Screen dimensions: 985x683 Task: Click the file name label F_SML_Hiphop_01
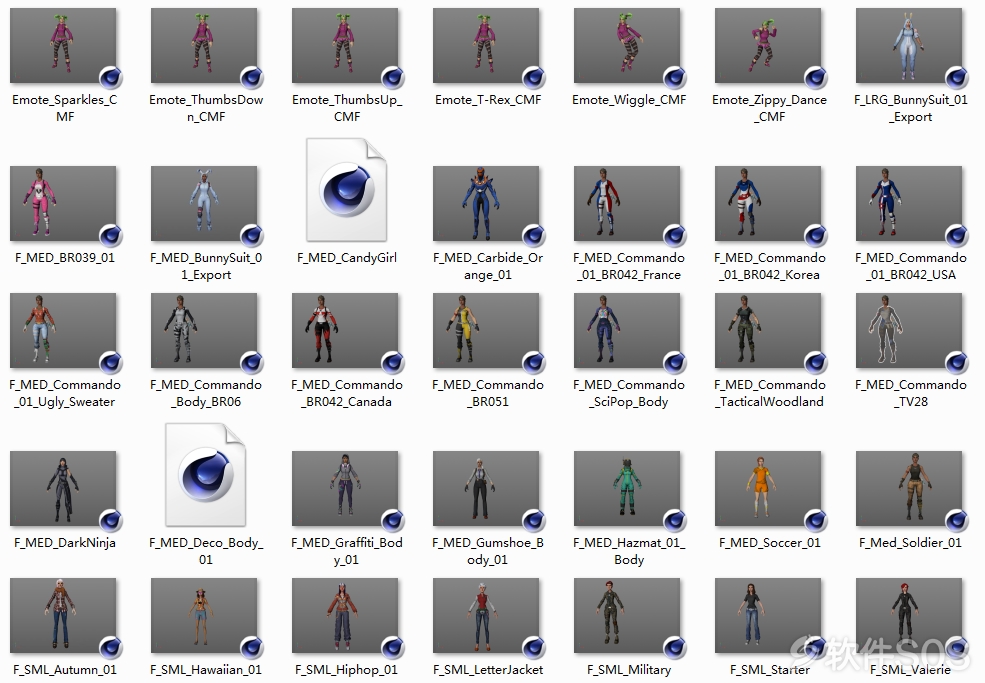pos(347,670)
